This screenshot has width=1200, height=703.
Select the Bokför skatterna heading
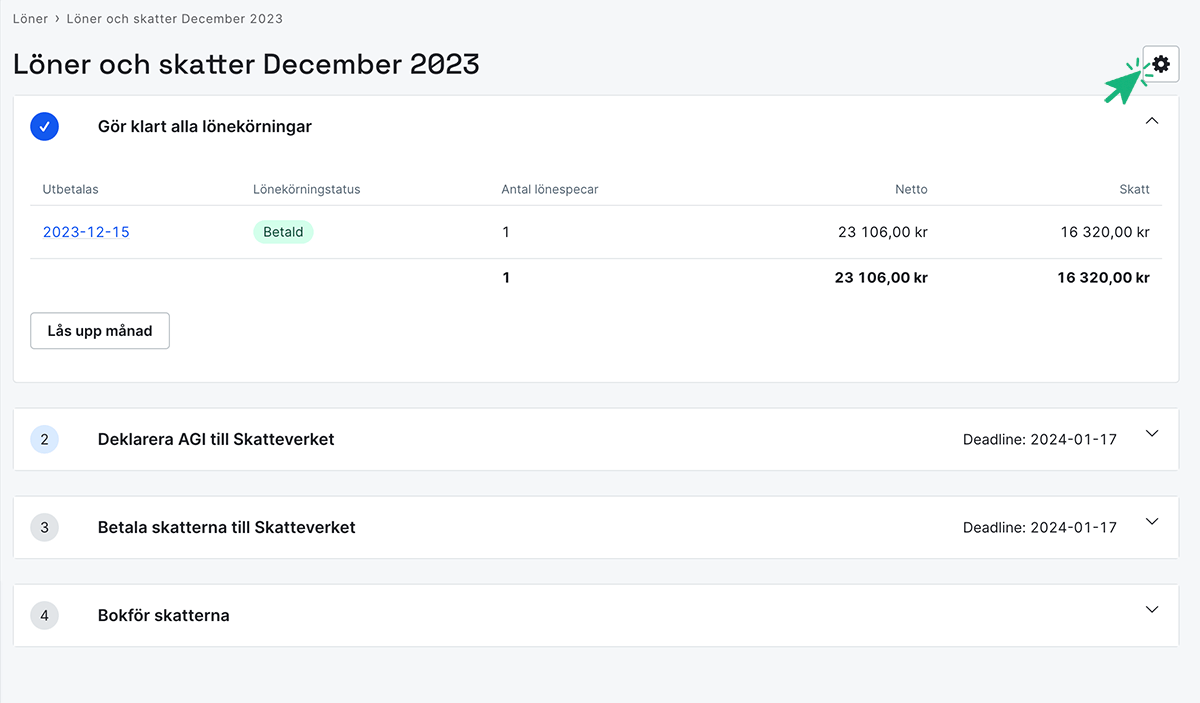click(x=163, y=615)
